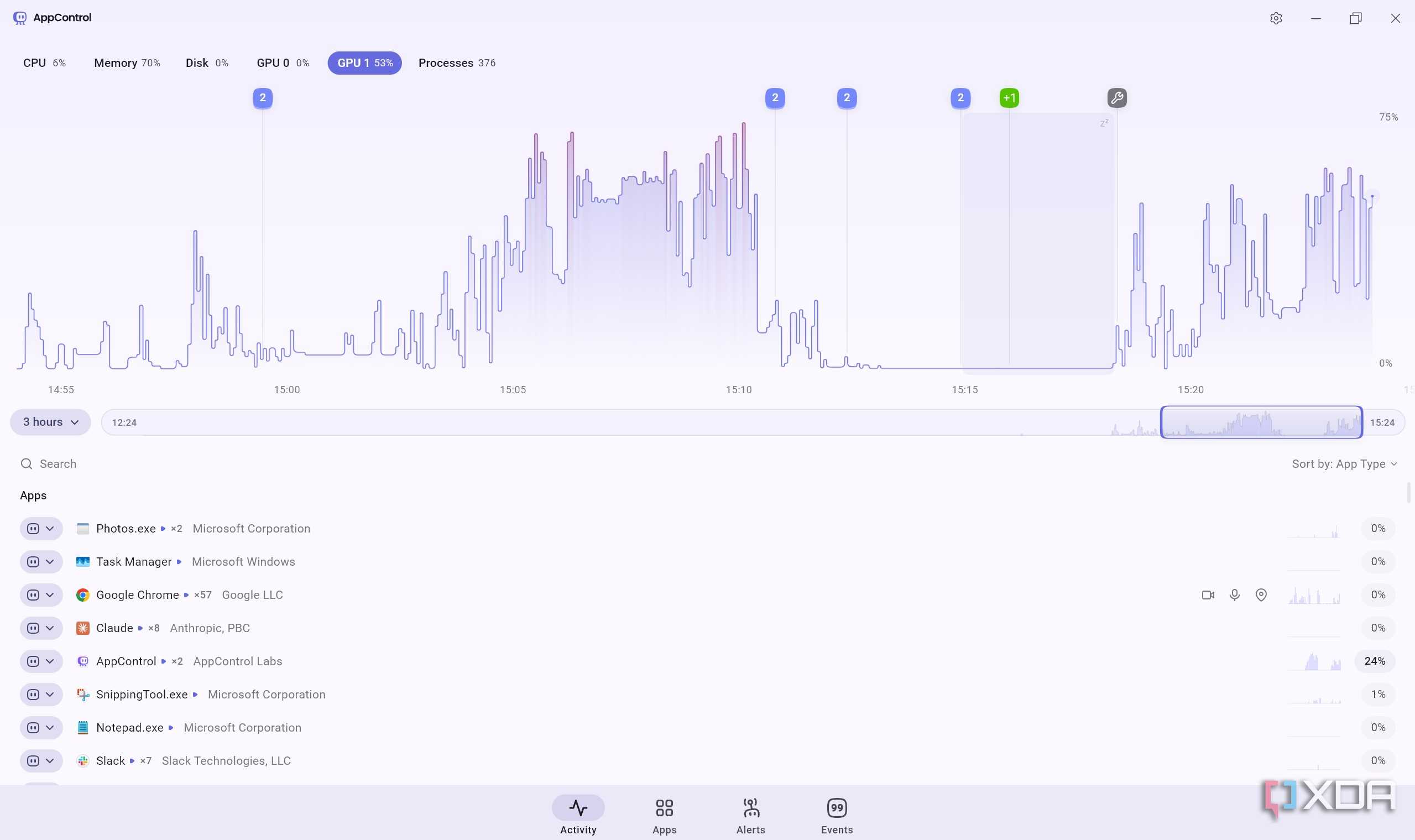The width and height of the screenshot is (1415, 840).
Task: Open the control dropdown for Task Manager
Action: (x=41, y=562)
